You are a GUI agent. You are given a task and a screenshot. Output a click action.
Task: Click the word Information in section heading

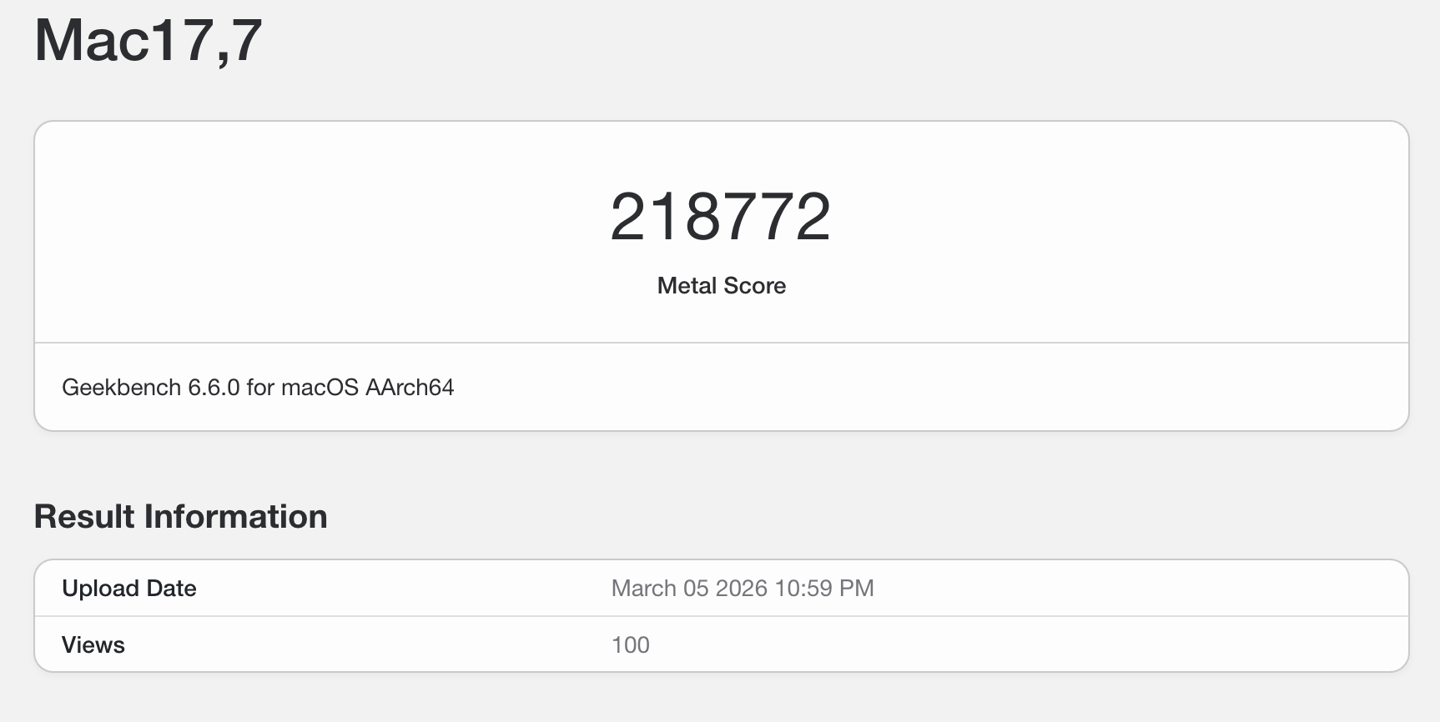click(x=235, y=516)
